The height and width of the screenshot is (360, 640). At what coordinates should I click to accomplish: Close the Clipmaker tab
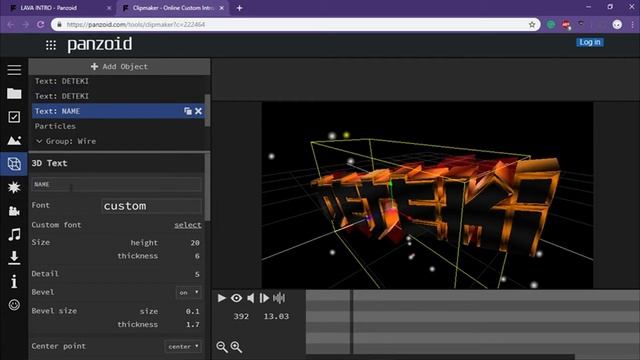[222, 8]
